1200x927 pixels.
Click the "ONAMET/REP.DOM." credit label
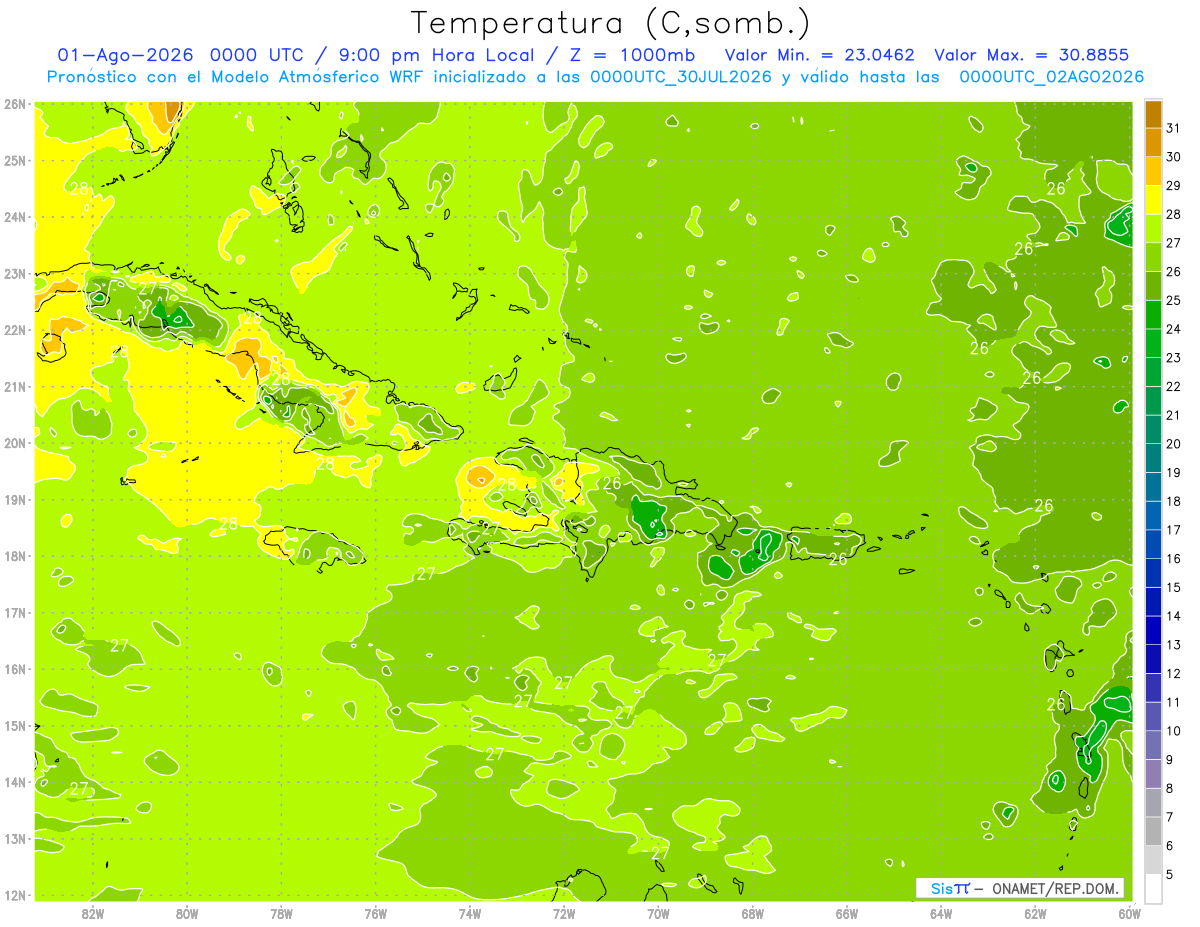point(1056,888)
